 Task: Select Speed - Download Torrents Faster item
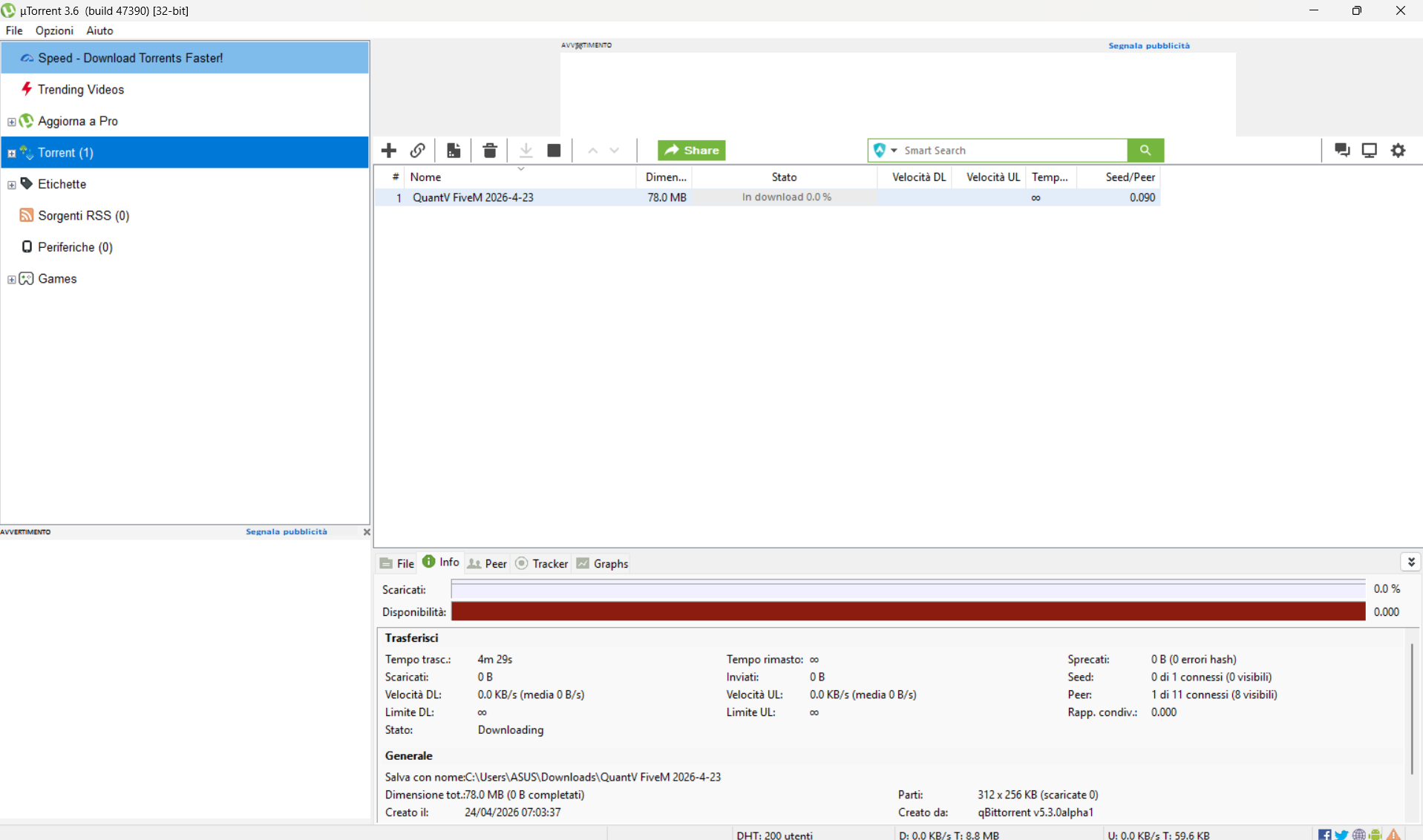185,58
